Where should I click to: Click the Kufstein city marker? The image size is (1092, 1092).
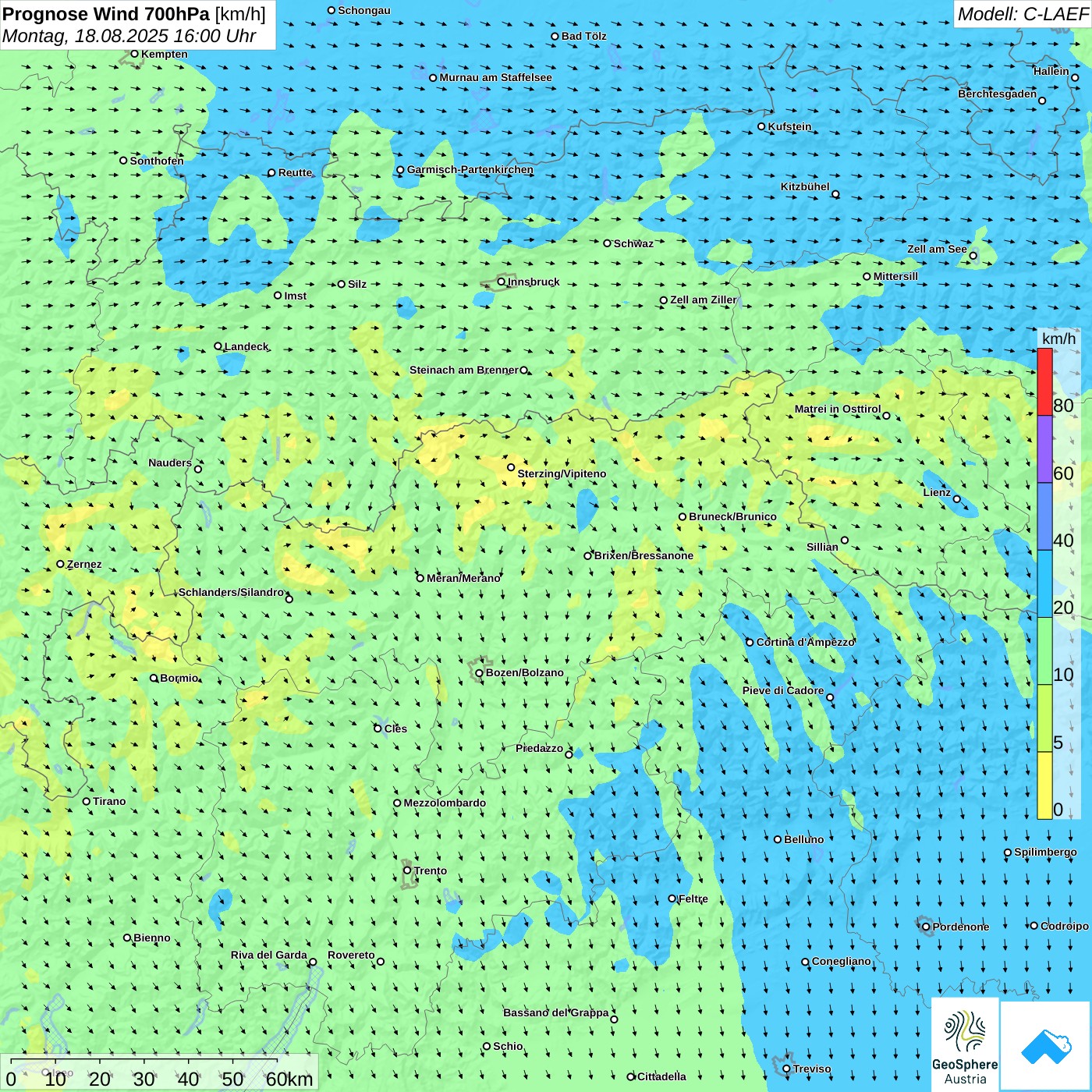[x=762, y=126]
